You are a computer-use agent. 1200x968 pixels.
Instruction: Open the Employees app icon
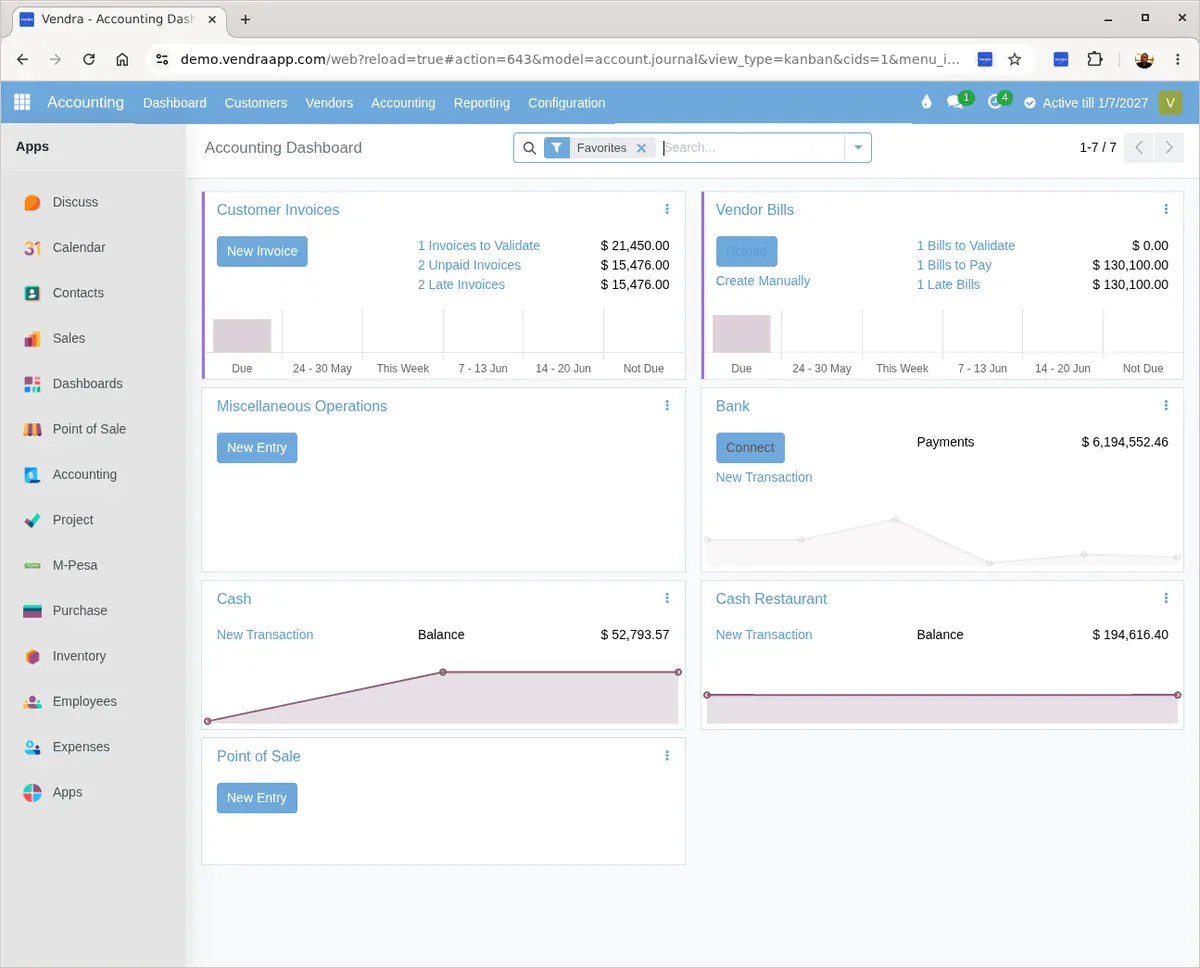coord(33,702)
